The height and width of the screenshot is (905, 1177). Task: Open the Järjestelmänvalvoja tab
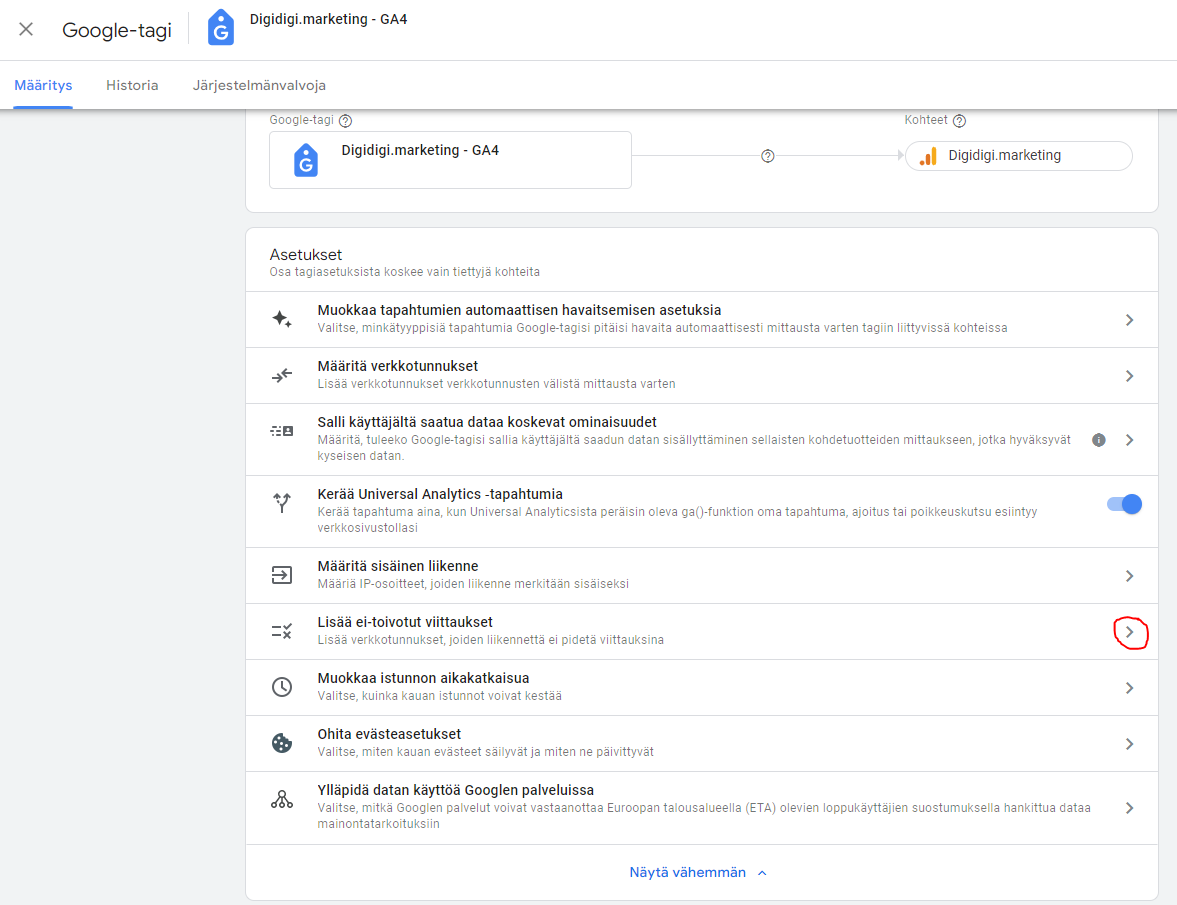click(x=259, y=85)
